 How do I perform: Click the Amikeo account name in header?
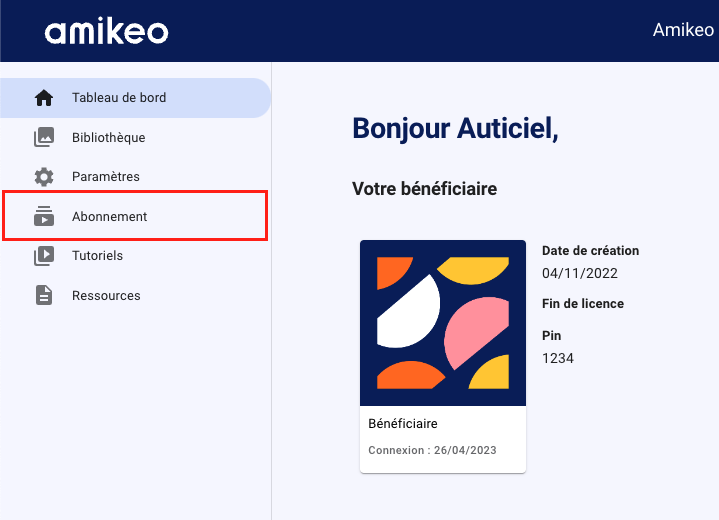point(683,30)
